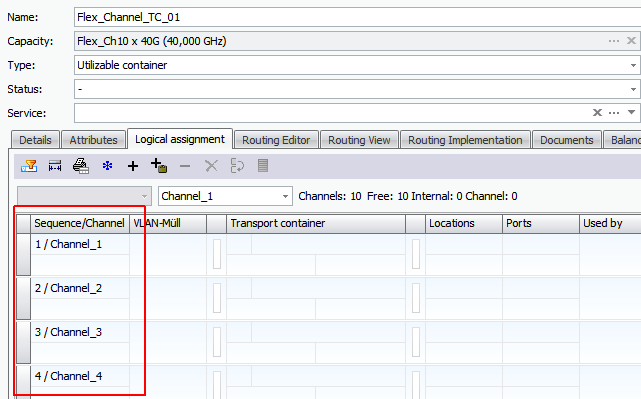Click the list lines icon in the toolbar

pyautogui.click(x=263, y=166)
